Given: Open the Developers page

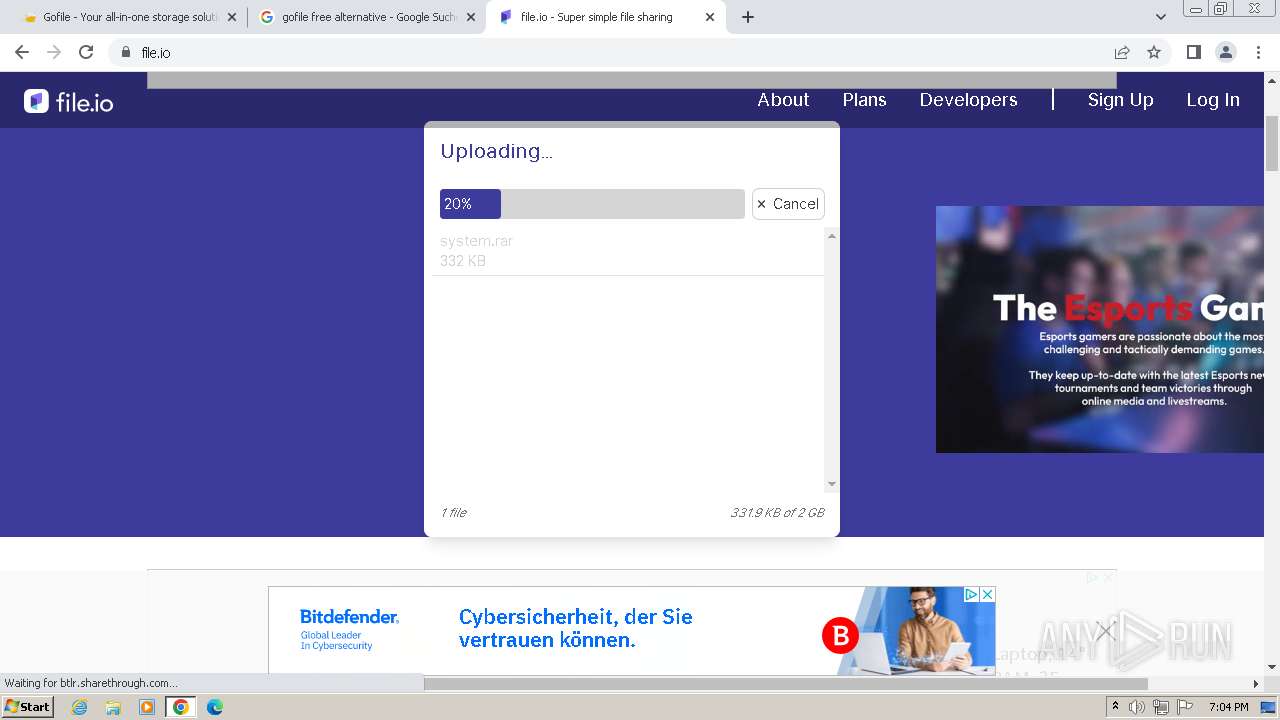Looking at the screenshot, I should point(968,100).
